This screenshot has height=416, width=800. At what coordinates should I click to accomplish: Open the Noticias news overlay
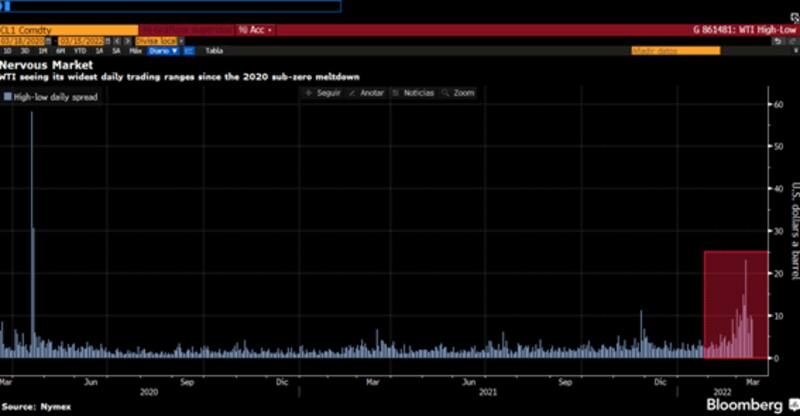(413, 93)
